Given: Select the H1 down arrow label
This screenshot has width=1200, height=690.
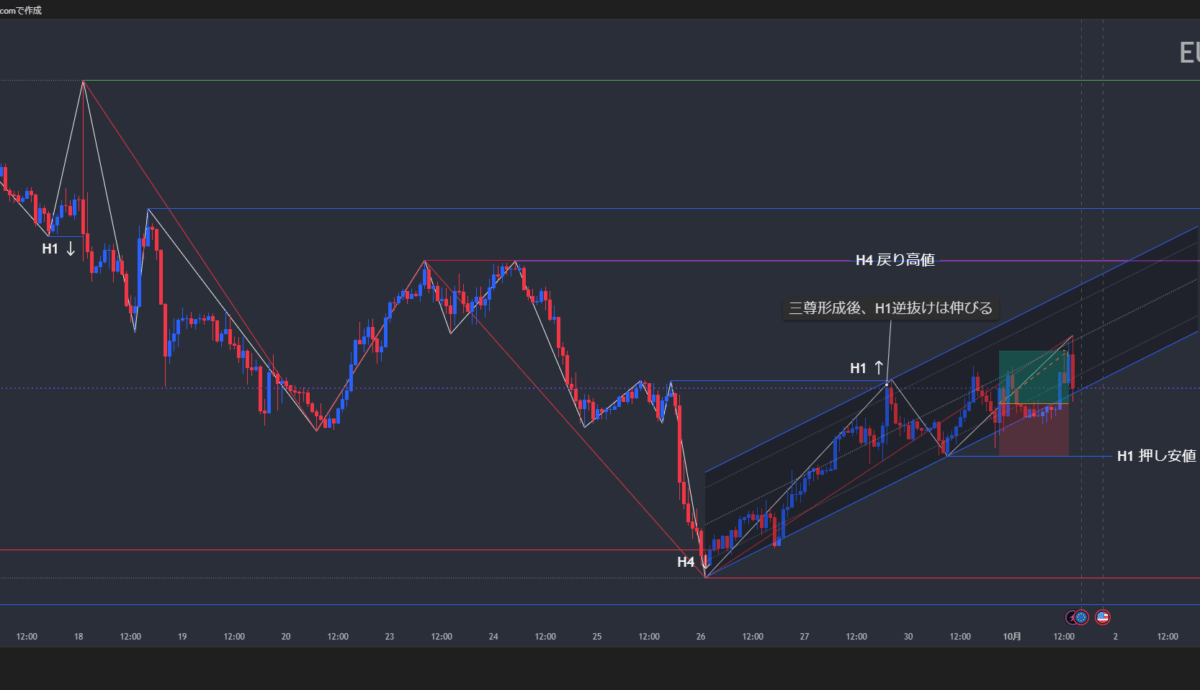Looking at the screenshot, I should click(59, 249).
